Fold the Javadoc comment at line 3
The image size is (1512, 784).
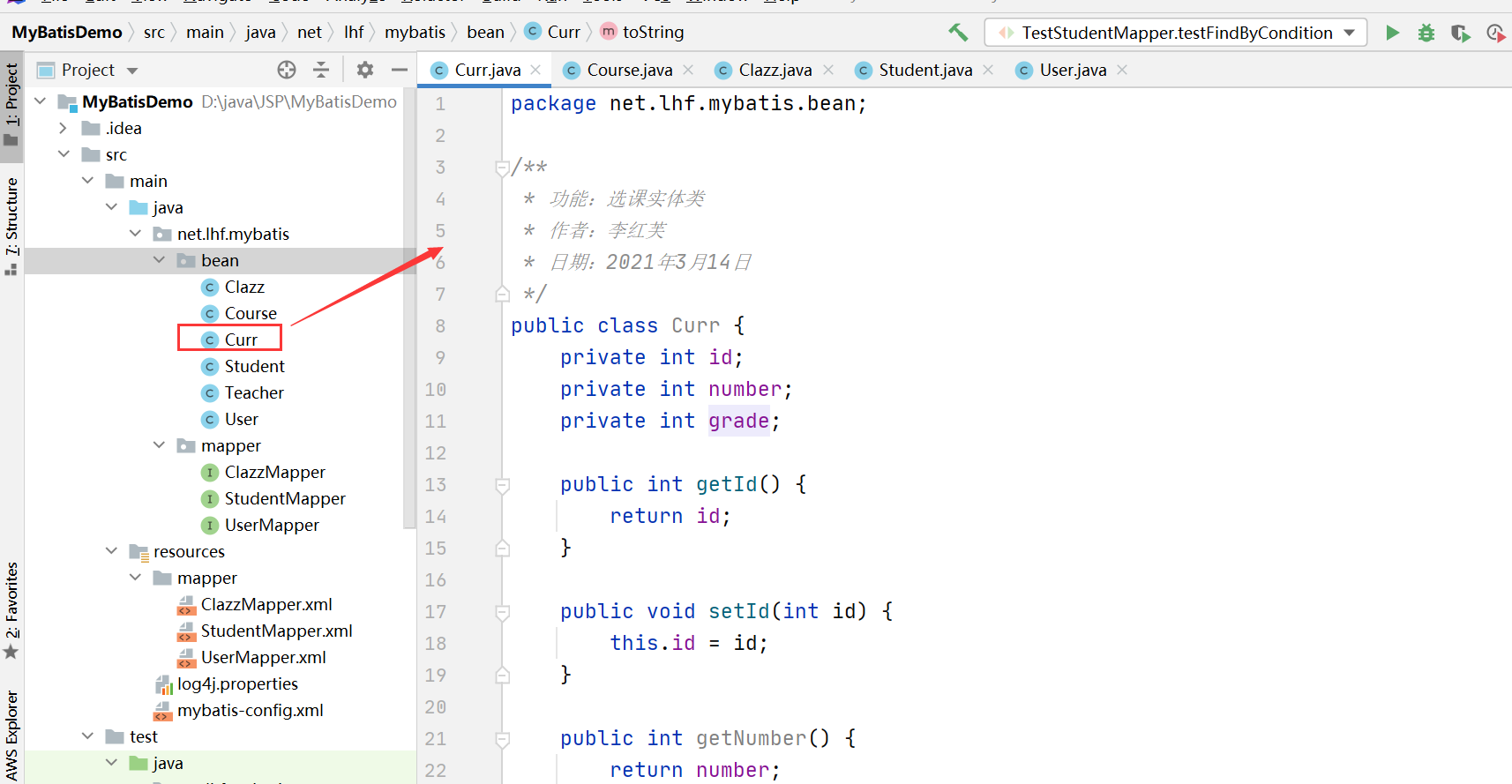pyautogui.click(x=502, y=168)
